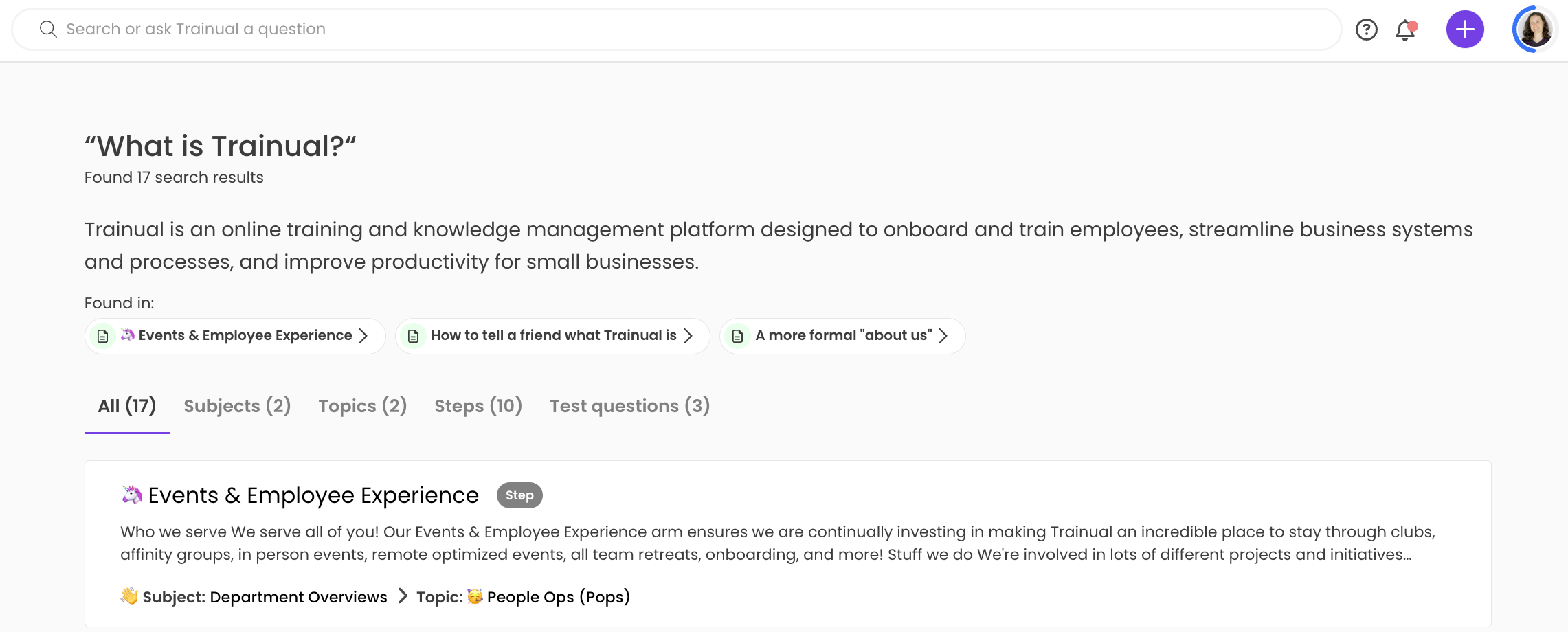The width and height of the screenshot is (1568, 632).
Task: Expand the How to tell a friend what Trainual is chip
Action: pyautogui.click(x=690, y=336)
